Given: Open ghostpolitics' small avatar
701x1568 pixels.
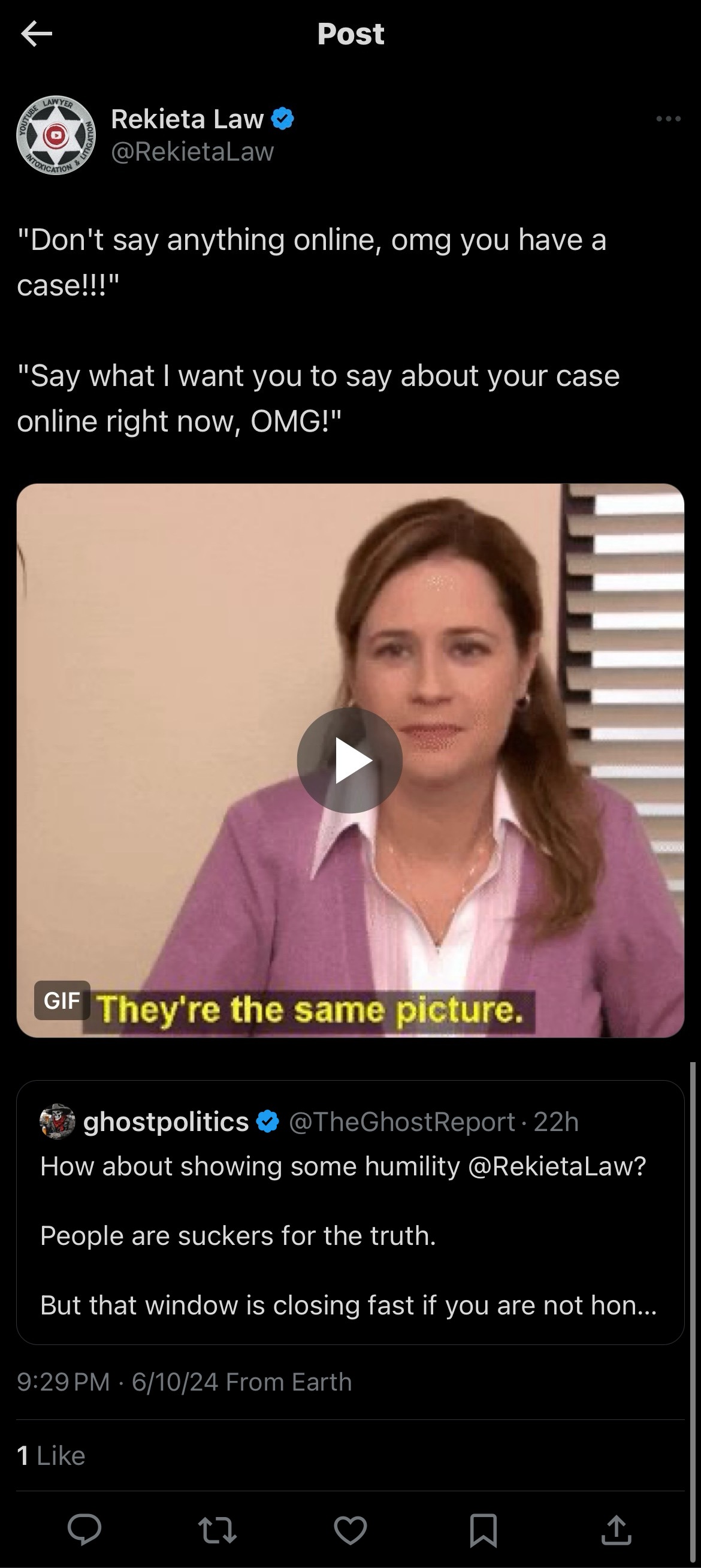Looking at the screenshot, I should pos(57,1121).
